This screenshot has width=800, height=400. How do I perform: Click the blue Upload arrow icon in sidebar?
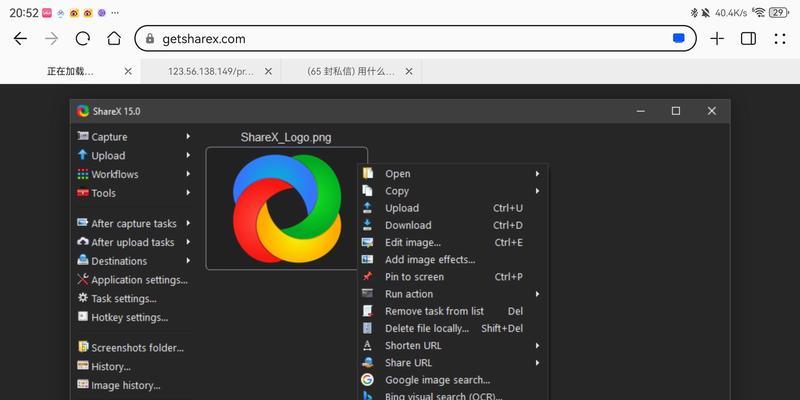[x=83, y=155]
